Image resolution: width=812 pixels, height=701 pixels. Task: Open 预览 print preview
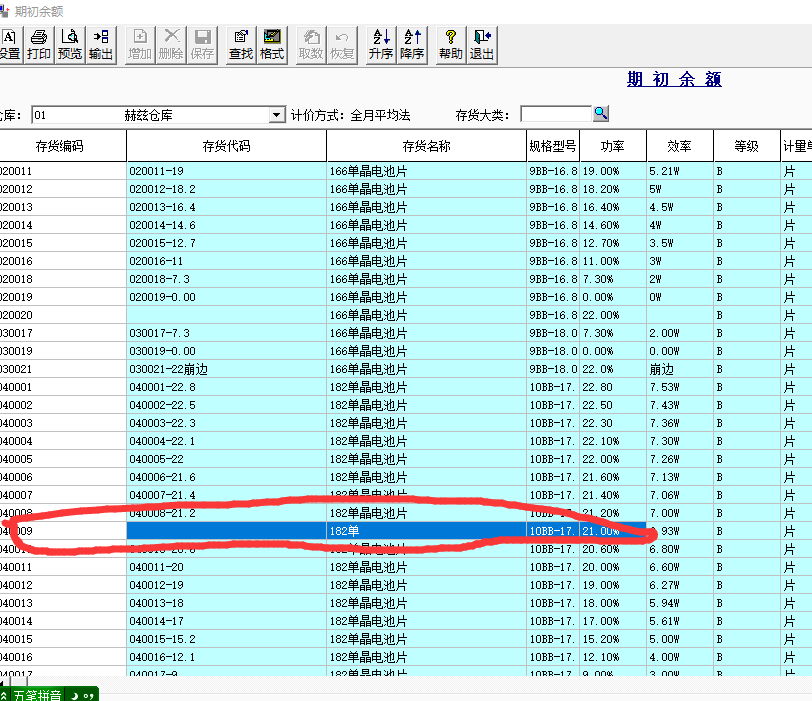(x=70, y=45)
